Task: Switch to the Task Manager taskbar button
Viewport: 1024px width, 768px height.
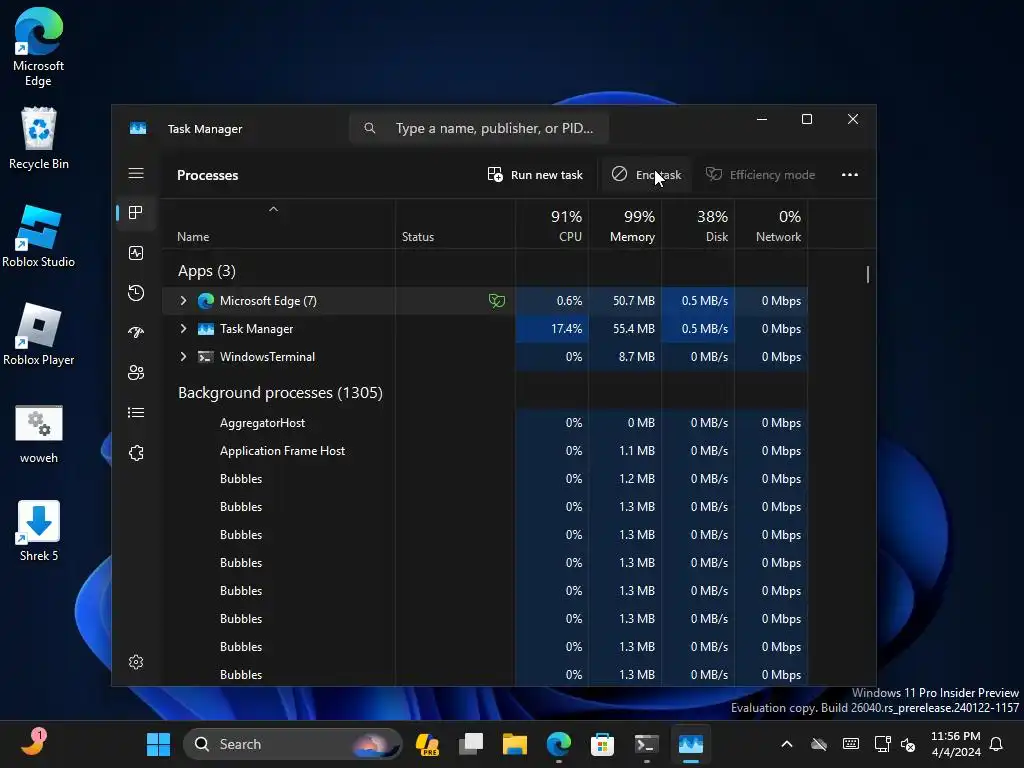Action: 690,744
